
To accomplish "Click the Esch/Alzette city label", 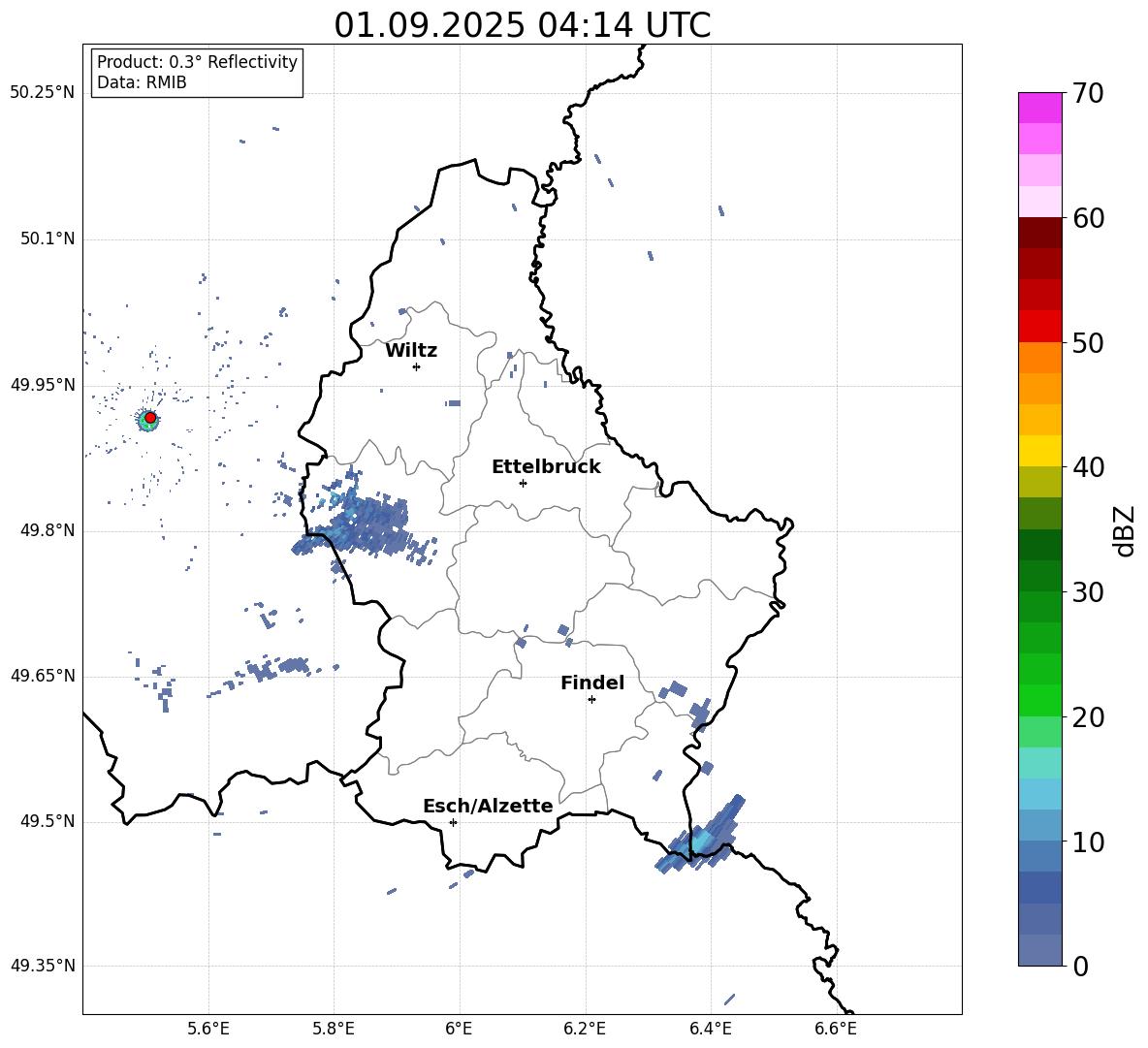I will (488, 806).
